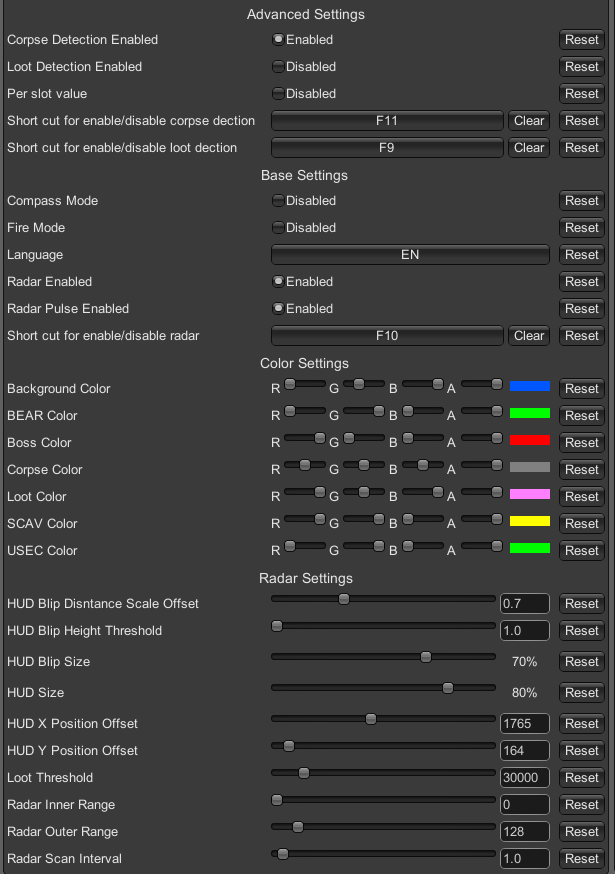
Task: Reset the HUD Size setting
Action: (x=582, y=692)
